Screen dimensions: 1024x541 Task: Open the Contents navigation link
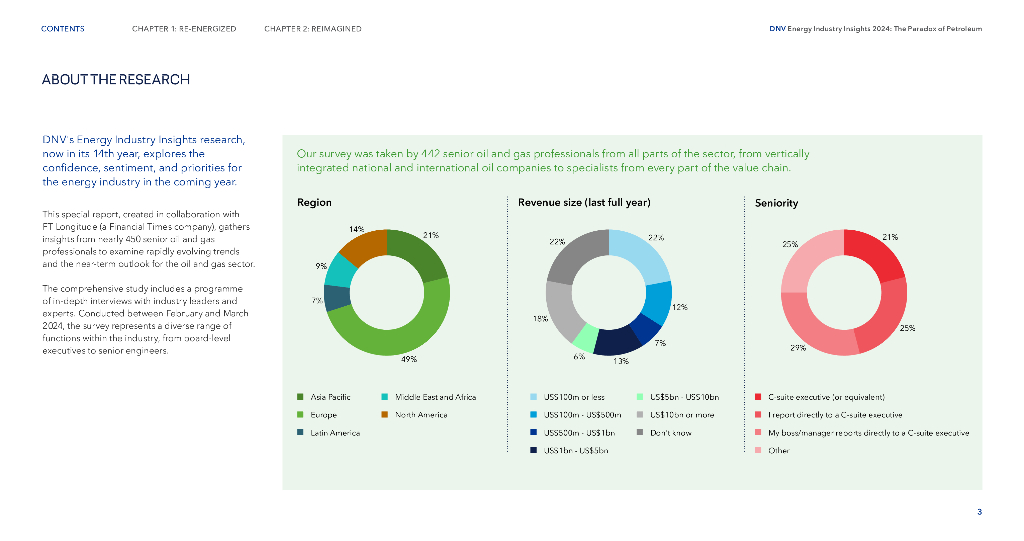tap(63, 29)
